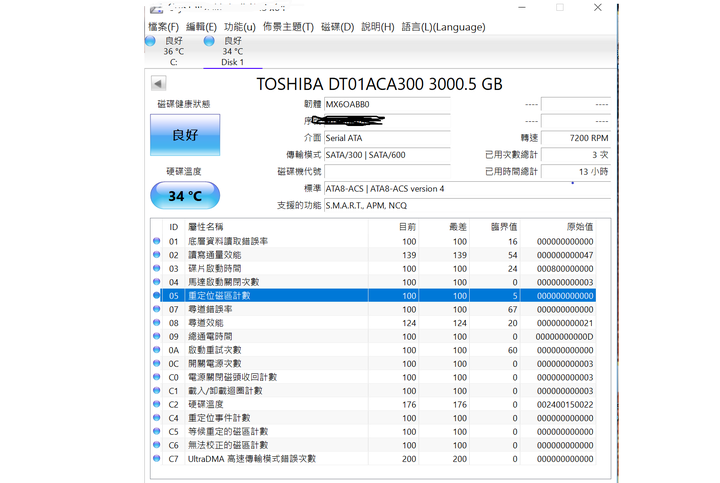Click the status dot for attribute 0A
The image size is (720, 483).
click(x=157, y=349)
